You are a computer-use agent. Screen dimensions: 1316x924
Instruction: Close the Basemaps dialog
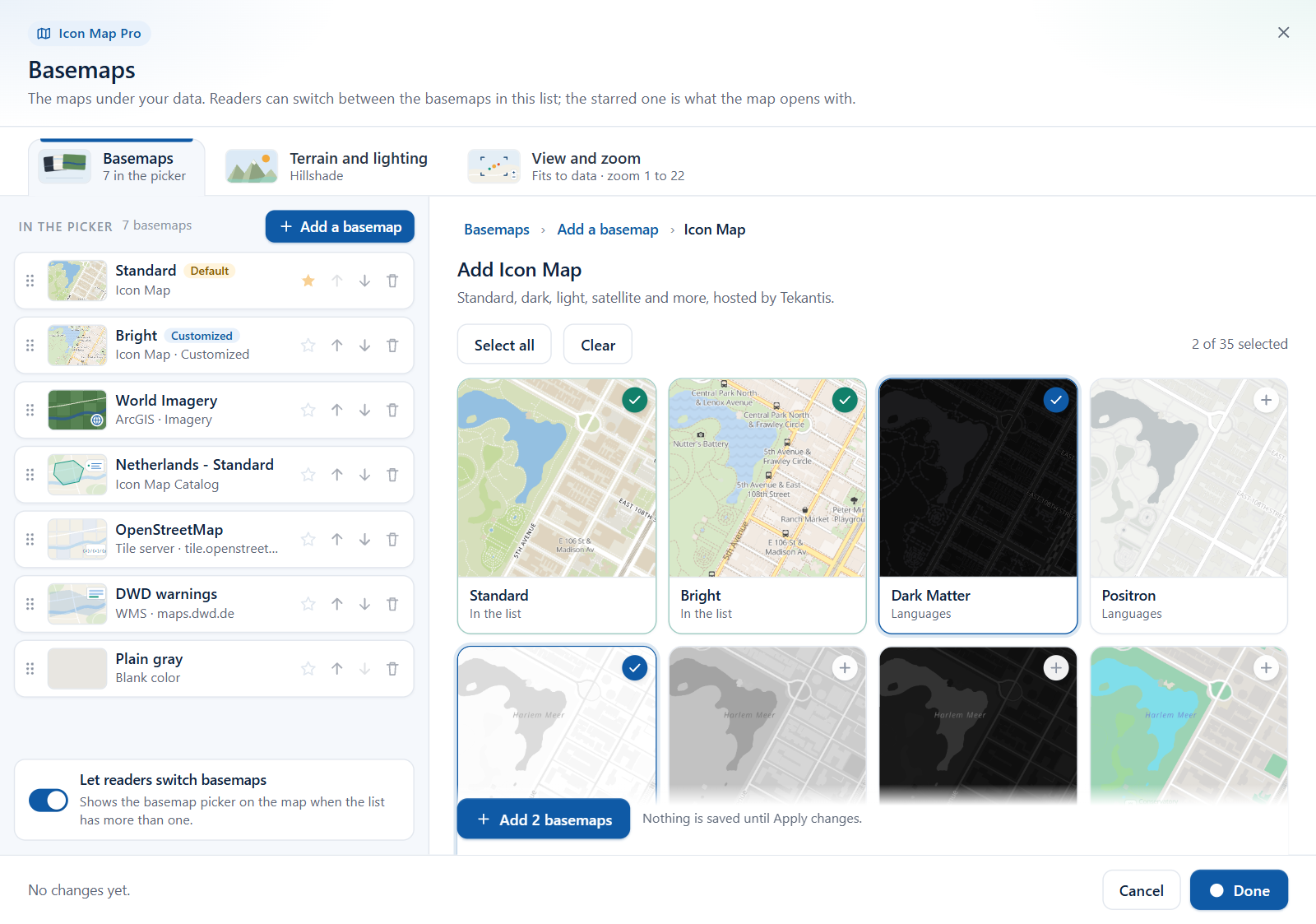[1283, 33]
